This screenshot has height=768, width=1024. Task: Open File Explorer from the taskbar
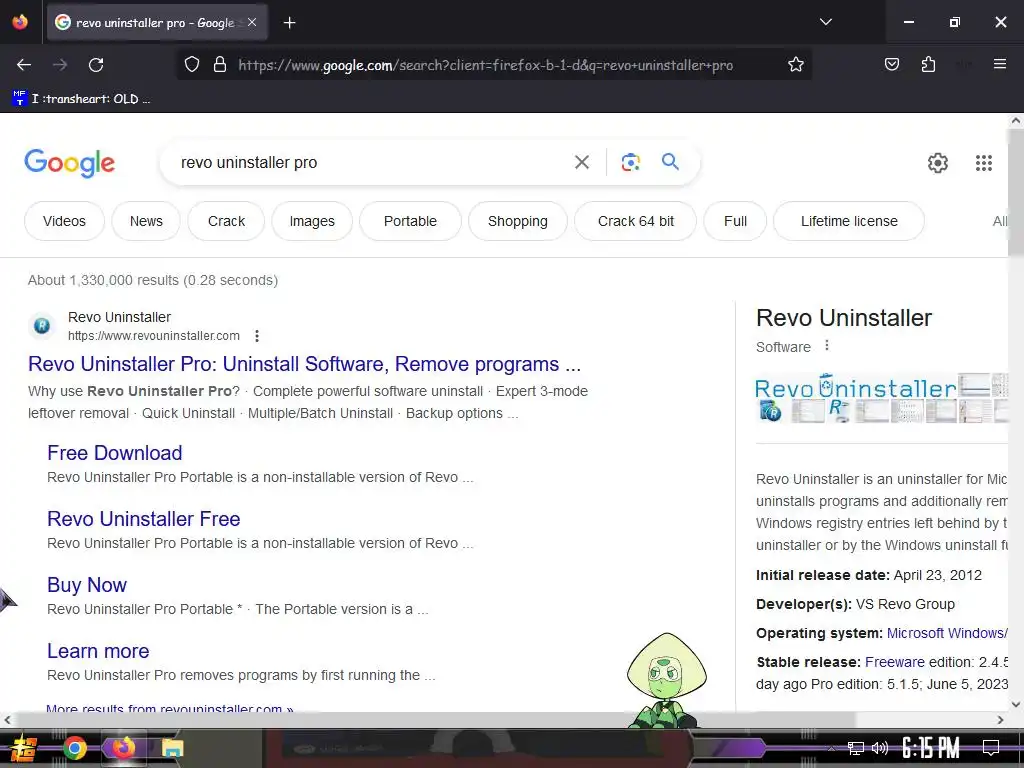(x=172, y=748)
